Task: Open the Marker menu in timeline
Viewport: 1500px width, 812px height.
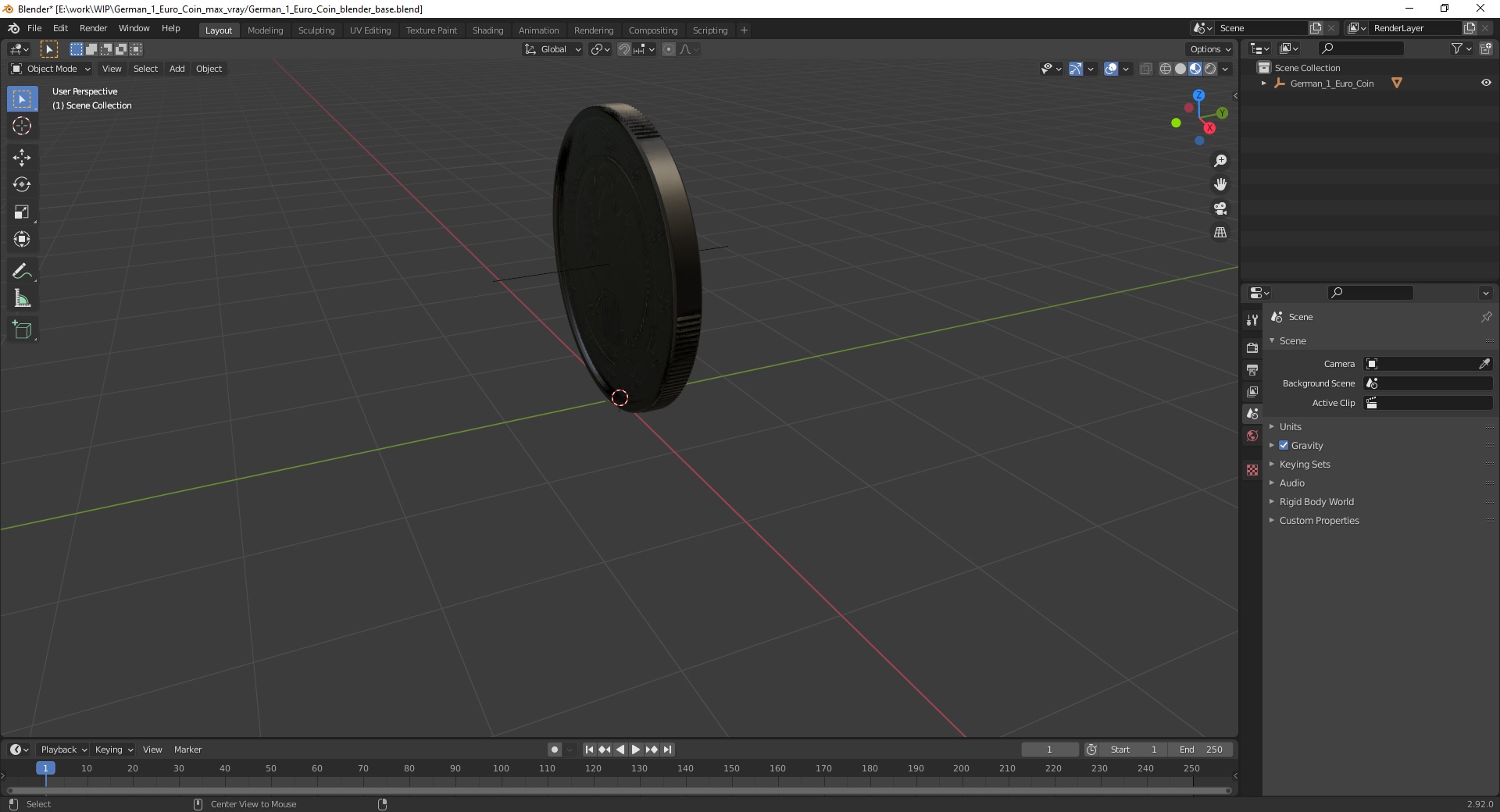Action: pyautogui.click(x=187, y=750)
